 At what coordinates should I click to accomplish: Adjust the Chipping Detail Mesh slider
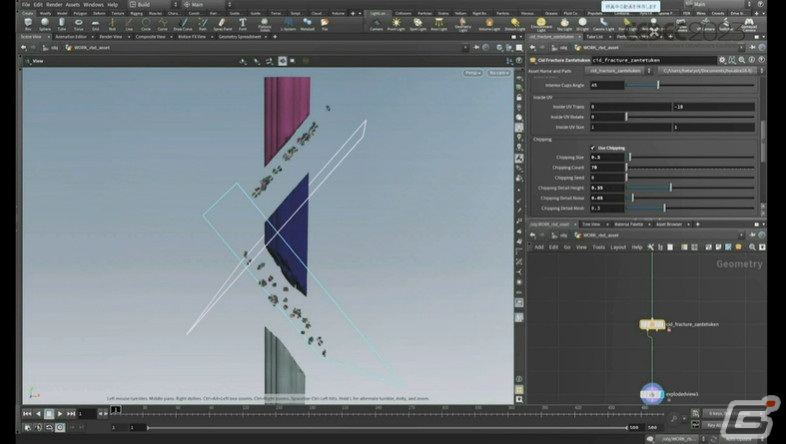pyautogui.click(x=690, y=208)
